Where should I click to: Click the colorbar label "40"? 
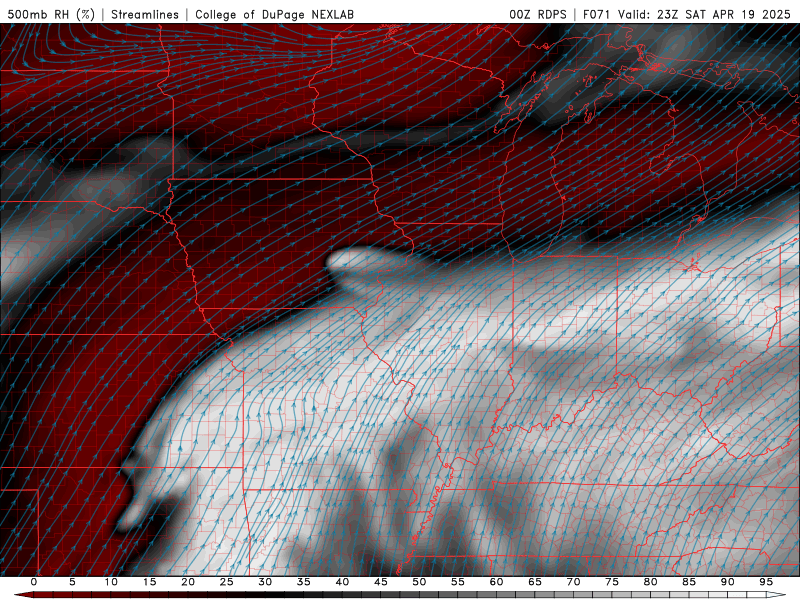click(x=342, y=582)
